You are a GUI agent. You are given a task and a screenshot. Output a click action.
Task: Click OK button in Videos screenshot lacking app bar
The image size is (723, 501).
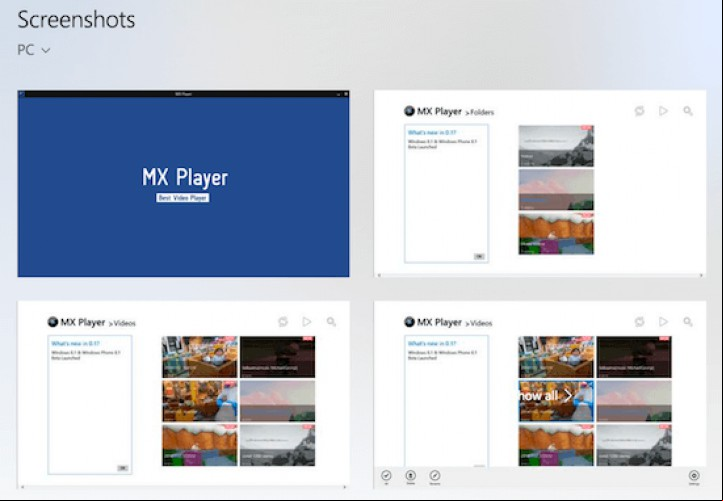coord(123,468)
